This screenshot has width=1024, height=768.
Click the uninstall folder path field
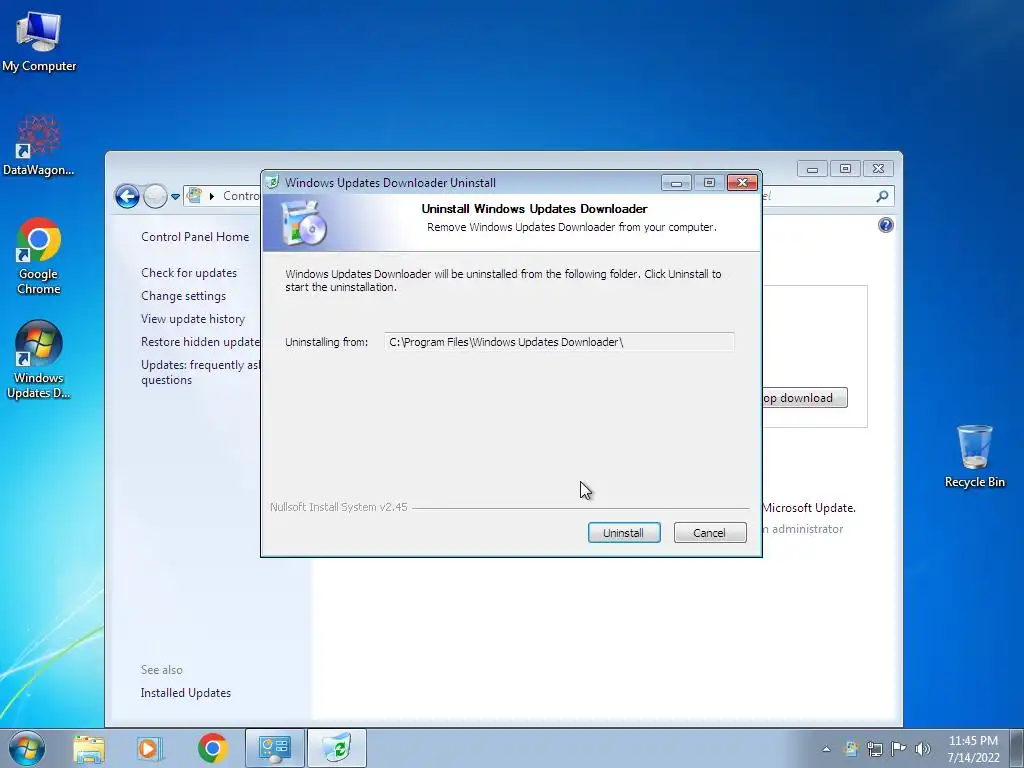[x=559, y=342]
